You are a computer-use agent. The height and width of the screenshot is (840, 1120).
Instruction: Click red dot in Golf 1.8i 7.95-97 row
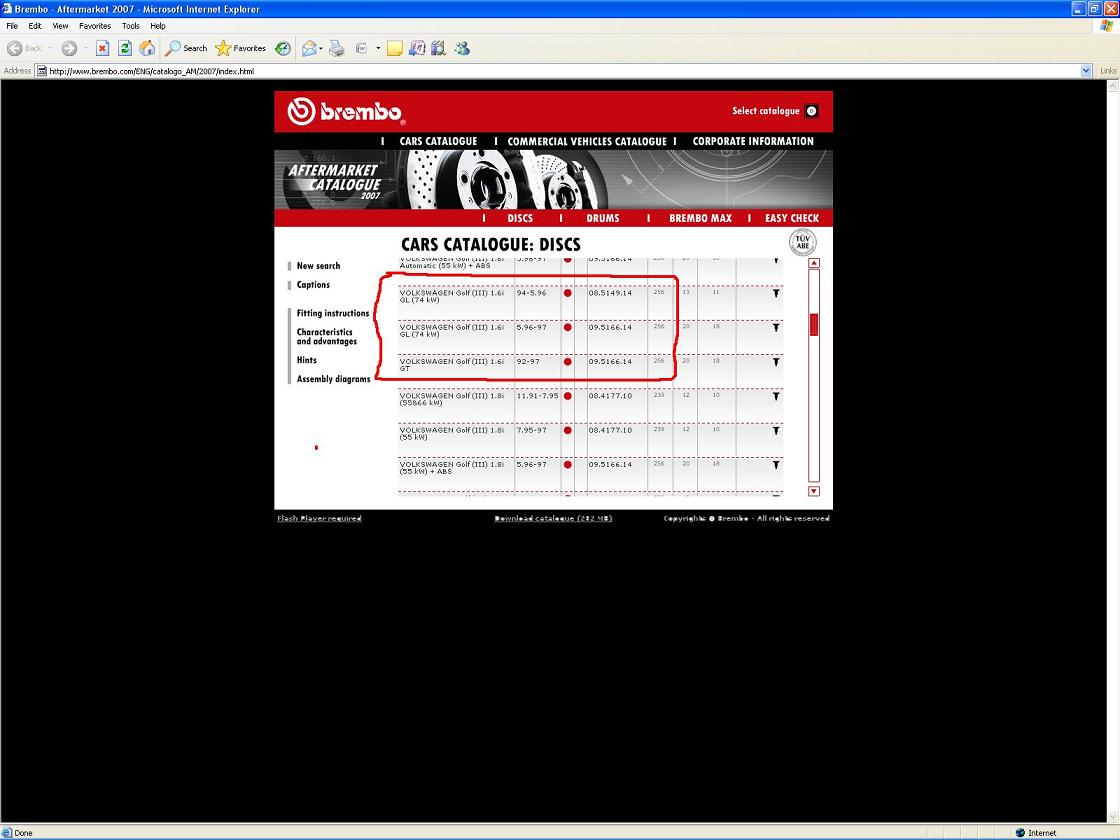tap(568, 430)
